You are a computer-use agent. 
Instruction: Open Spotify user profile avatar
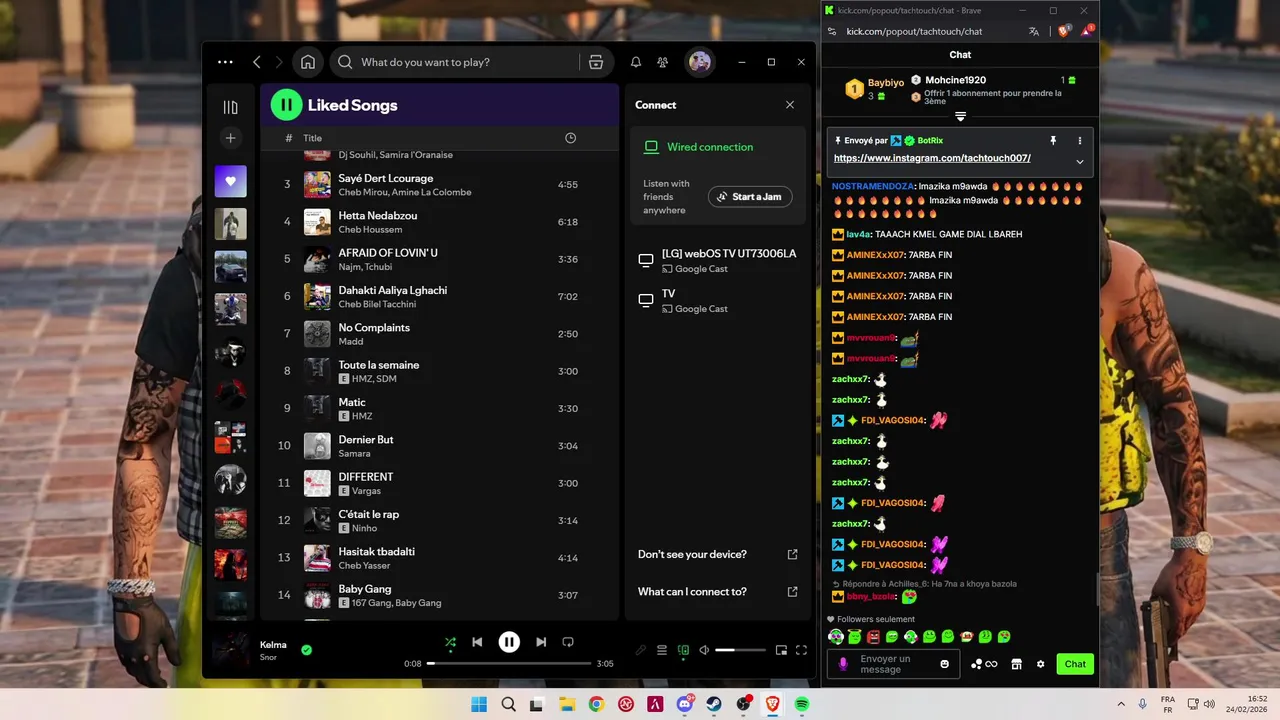[700, 62]
